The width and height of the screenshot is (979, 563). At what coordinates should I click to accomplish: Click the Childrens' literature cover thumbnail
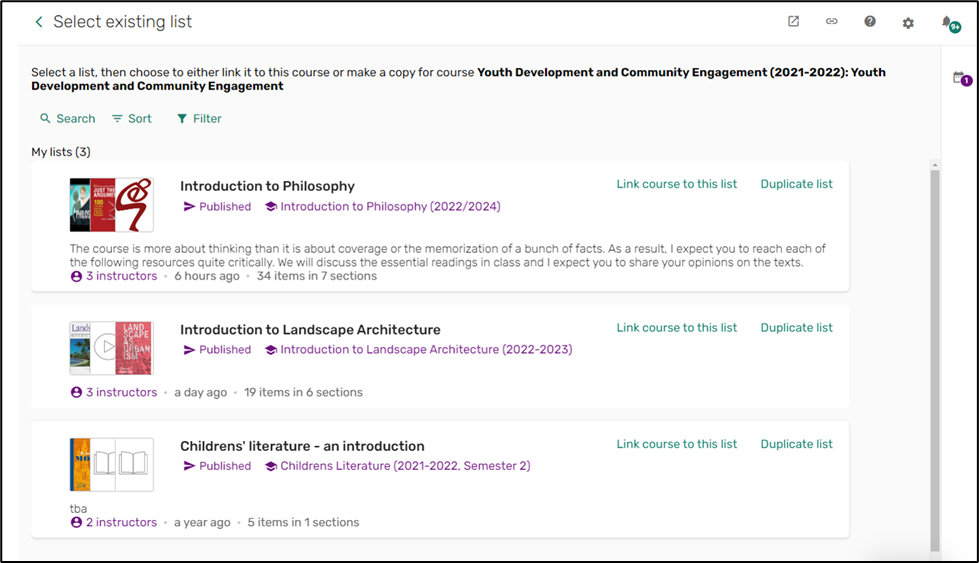click(112, 464)
